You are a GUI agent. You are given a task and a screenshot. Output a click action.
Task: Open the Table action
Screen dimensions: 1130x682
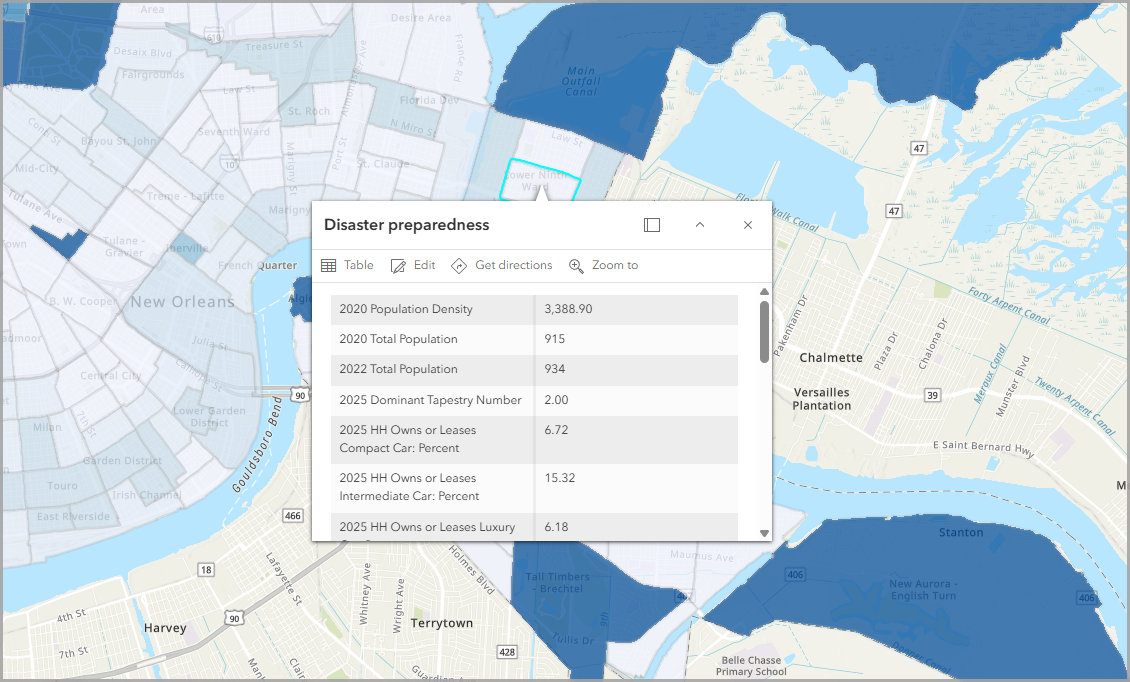(x=347, y=265)
